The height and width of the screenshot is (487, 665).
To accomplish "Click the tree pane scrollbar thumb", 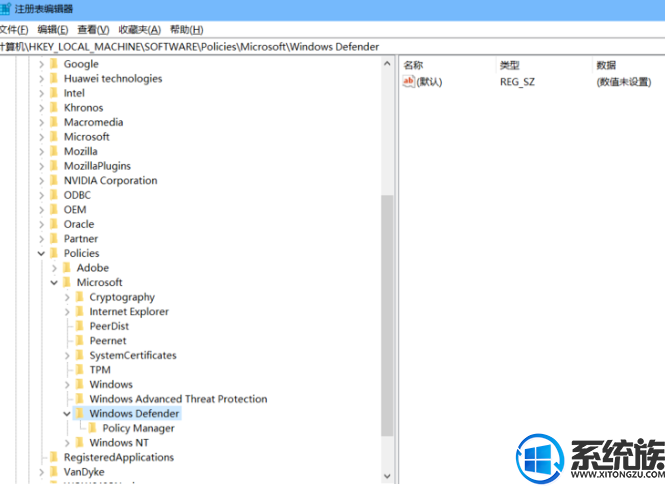I will 387,316.
